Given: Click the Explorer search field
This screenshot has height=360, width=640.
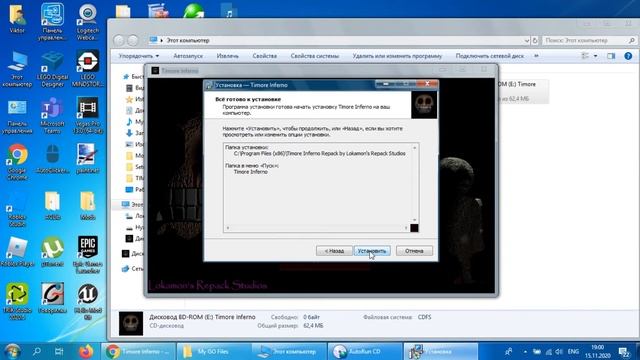Looking at the screenshot, I should pyautogui.click(x=589, y=40).
